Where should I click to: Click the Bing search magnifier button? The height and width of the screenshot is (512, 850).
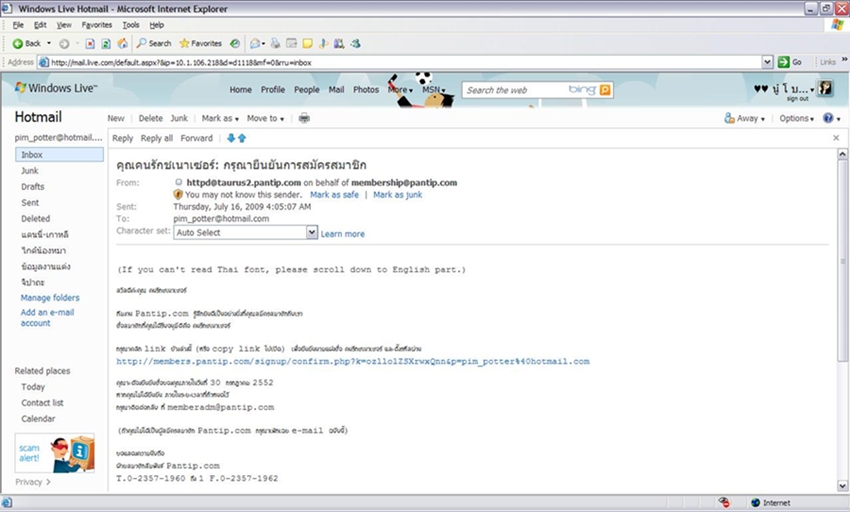[x=605, y=90]
